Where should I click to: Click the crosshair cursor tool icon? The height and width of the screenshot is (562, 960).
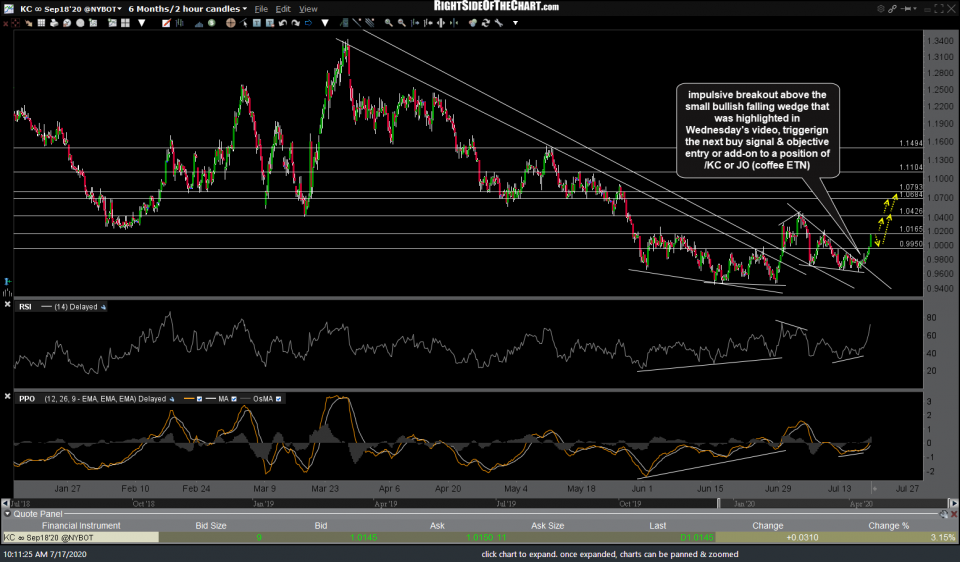[x=347, y=9]
